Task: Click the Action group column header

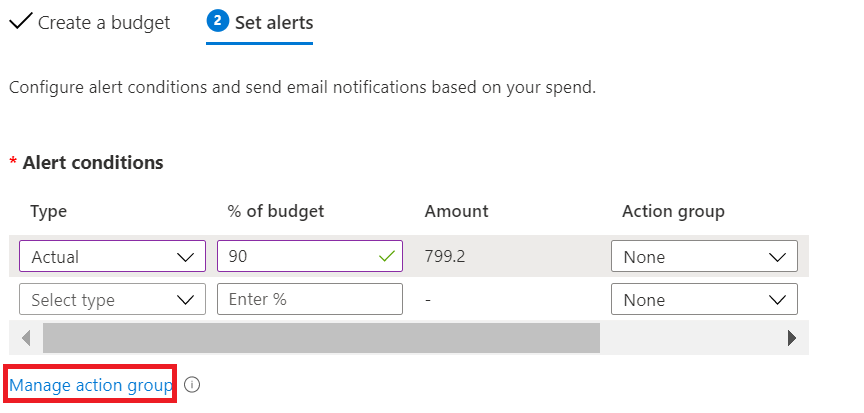Action: pos(673,211)
